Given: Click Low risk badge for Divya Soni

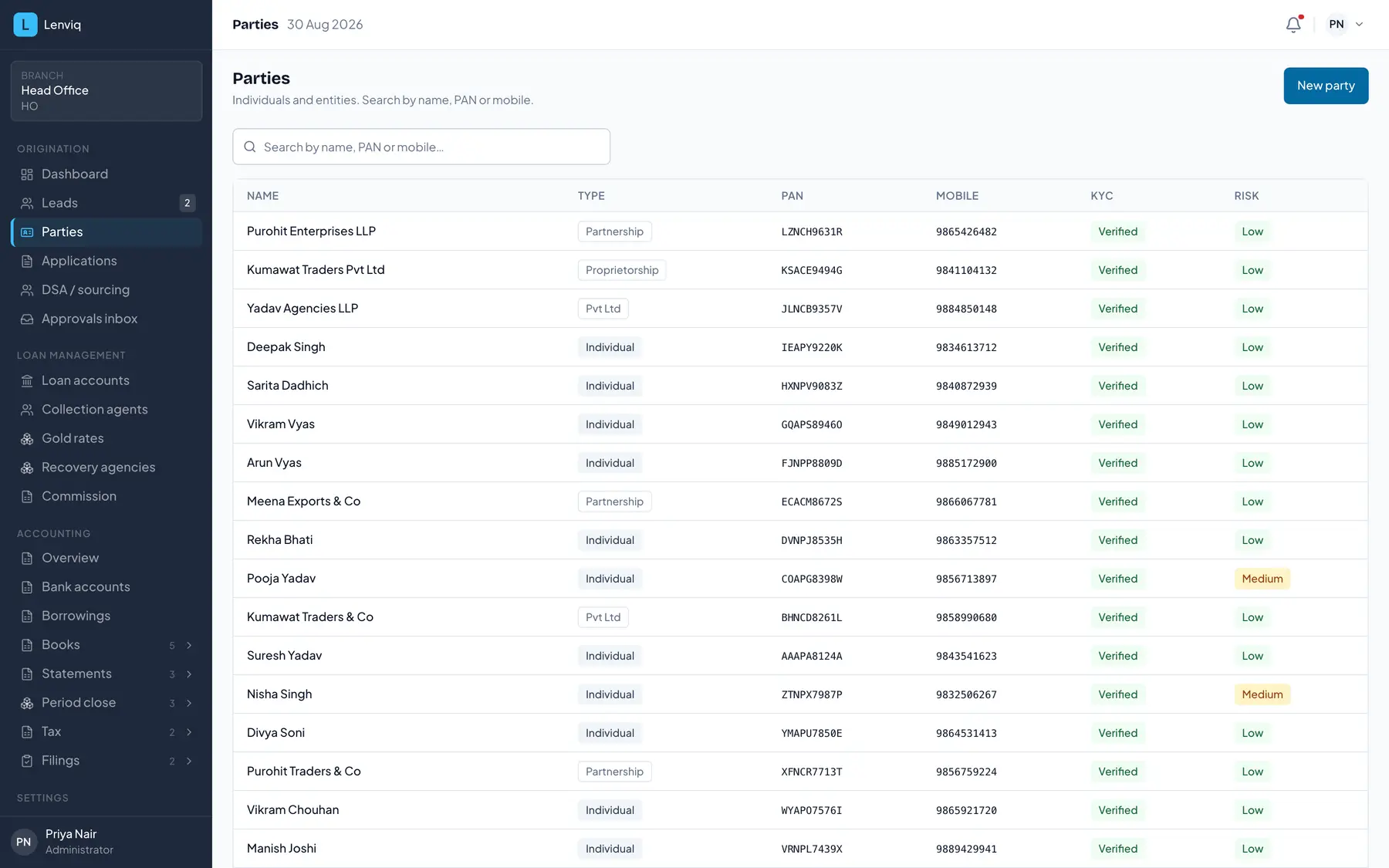Looking at the screenshot, I should (1252, 733).
